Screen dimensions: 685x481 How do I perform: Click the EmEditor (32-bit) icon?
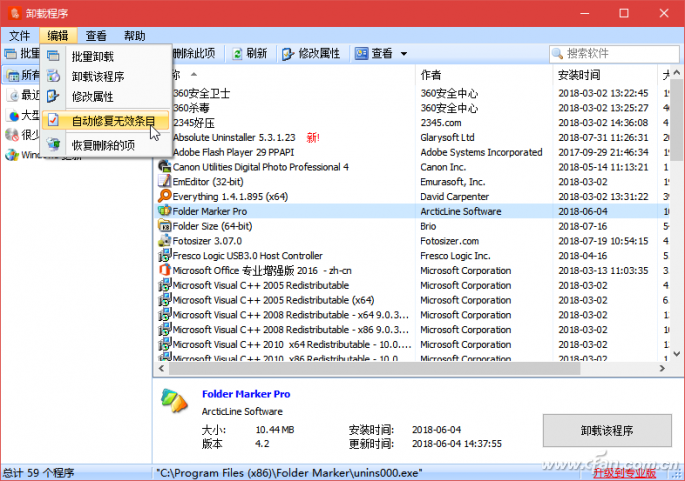pos(164,181)
